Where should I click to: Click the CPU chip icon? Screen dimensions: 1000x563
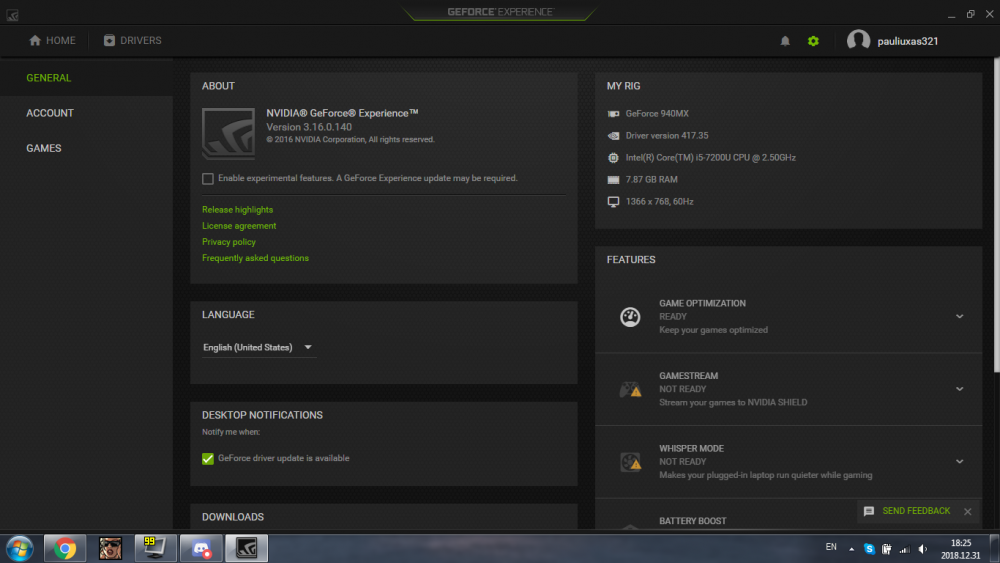point(614,157)
